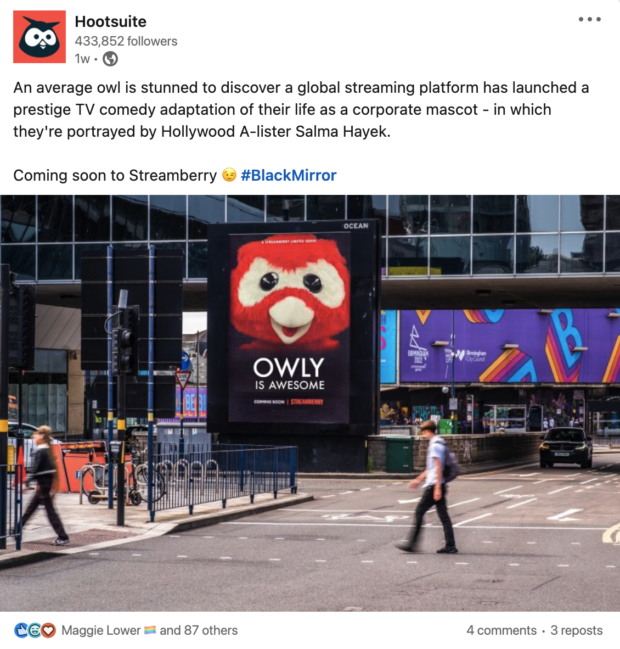Click the heart love reaction icon

tap(48, 630)
